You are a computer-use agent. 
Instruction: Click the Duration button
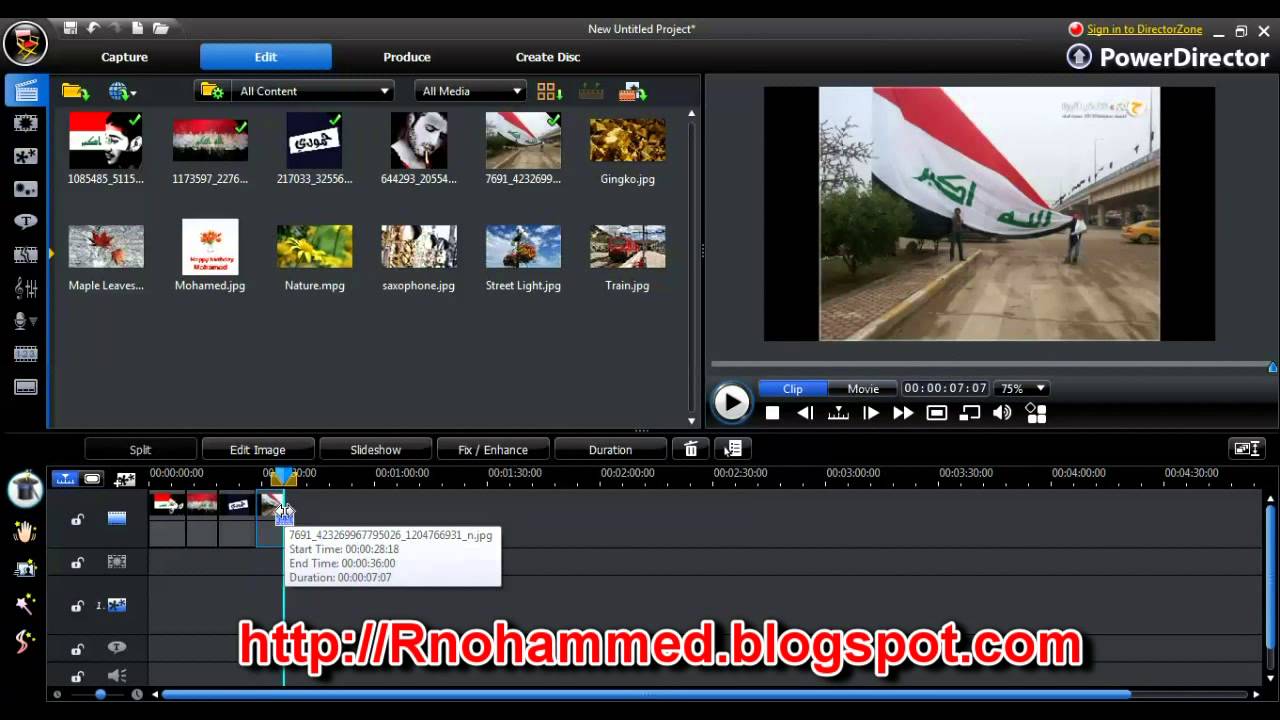click(x=610, y=450)
